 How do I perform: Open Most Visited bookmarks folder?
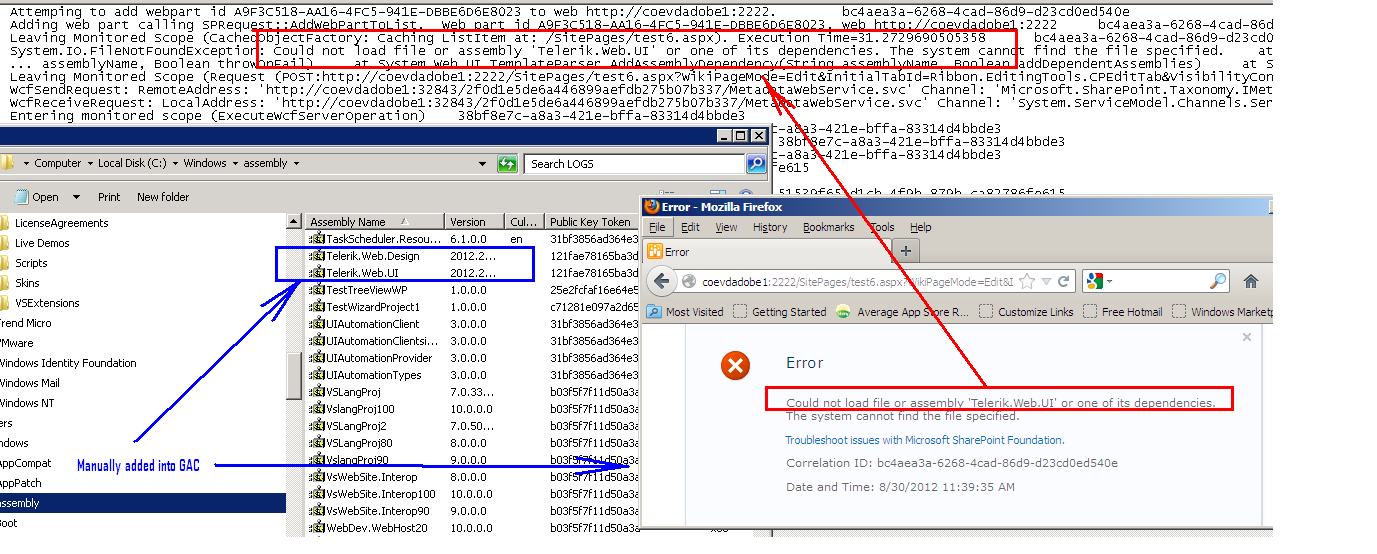(685, 312)
